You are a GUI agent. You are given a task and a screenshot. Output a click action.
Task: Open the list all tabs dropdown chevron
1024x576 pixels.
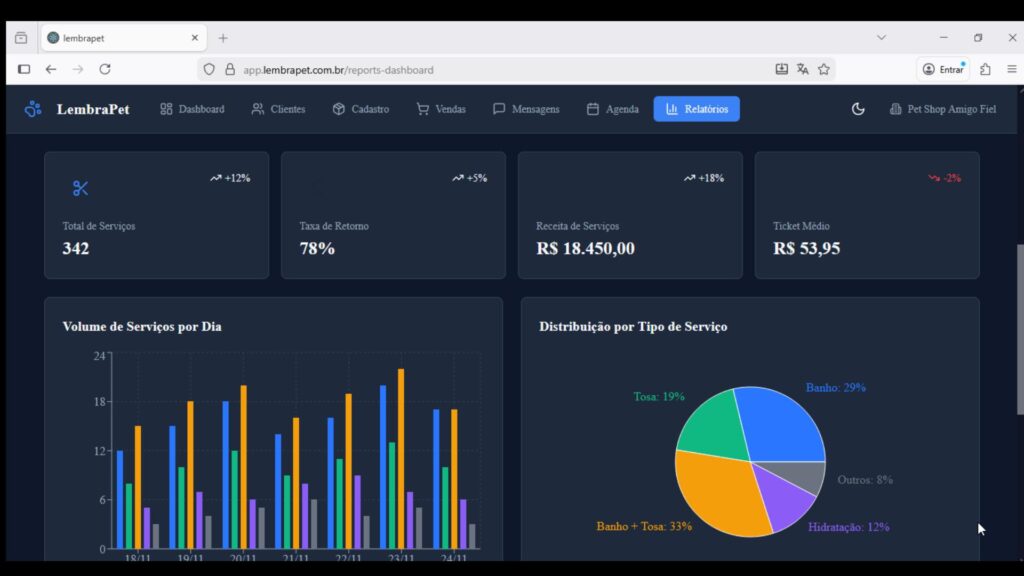pos(881,38)
